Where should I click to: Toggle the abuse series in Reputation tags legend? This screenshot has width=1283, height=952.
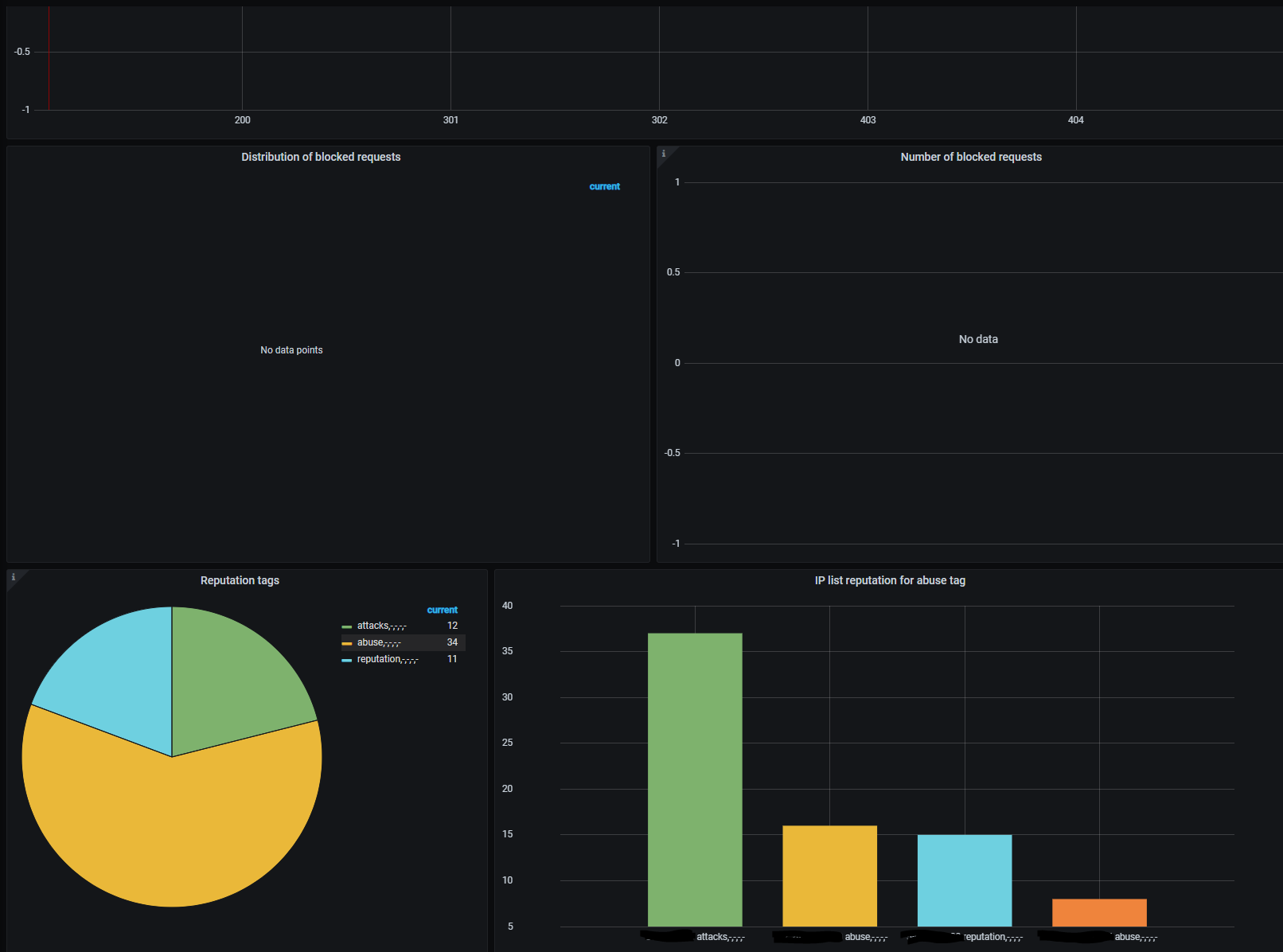coord(379,642)
